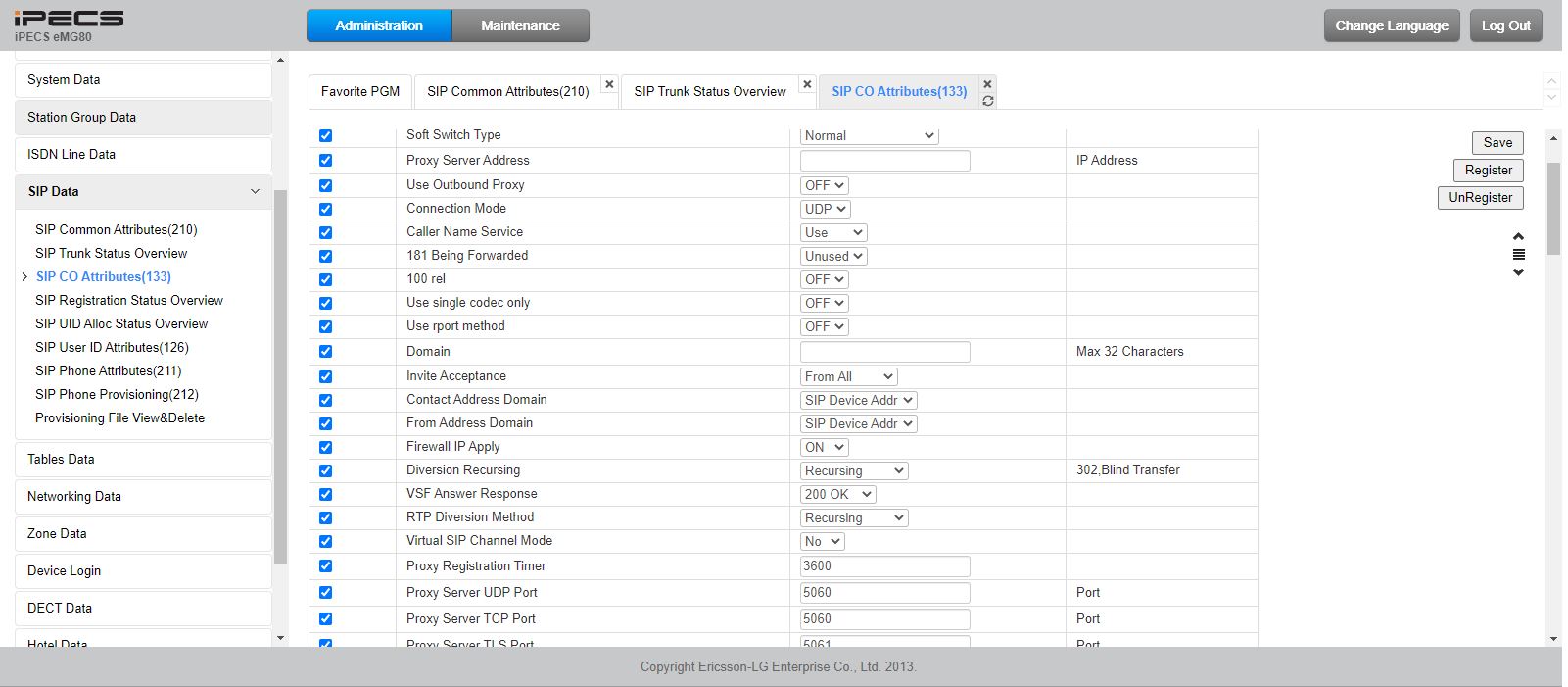Click the Register button
The image size is (1568, 687).
point(1489,170)
